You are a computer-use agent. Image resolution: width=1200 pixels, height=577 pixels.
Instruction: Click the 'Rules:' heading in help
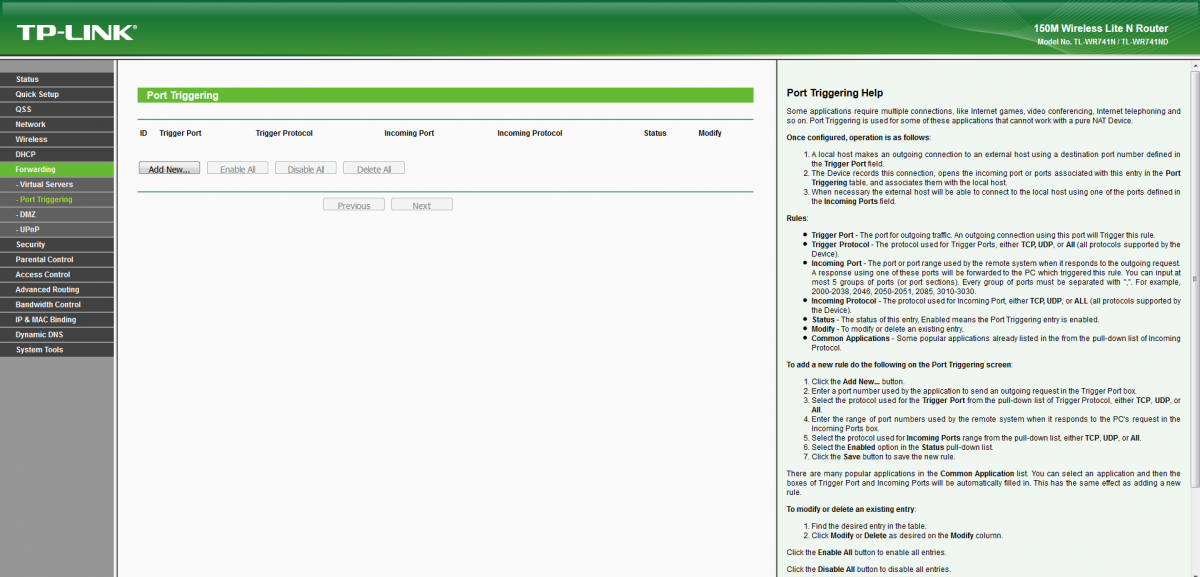797,217
